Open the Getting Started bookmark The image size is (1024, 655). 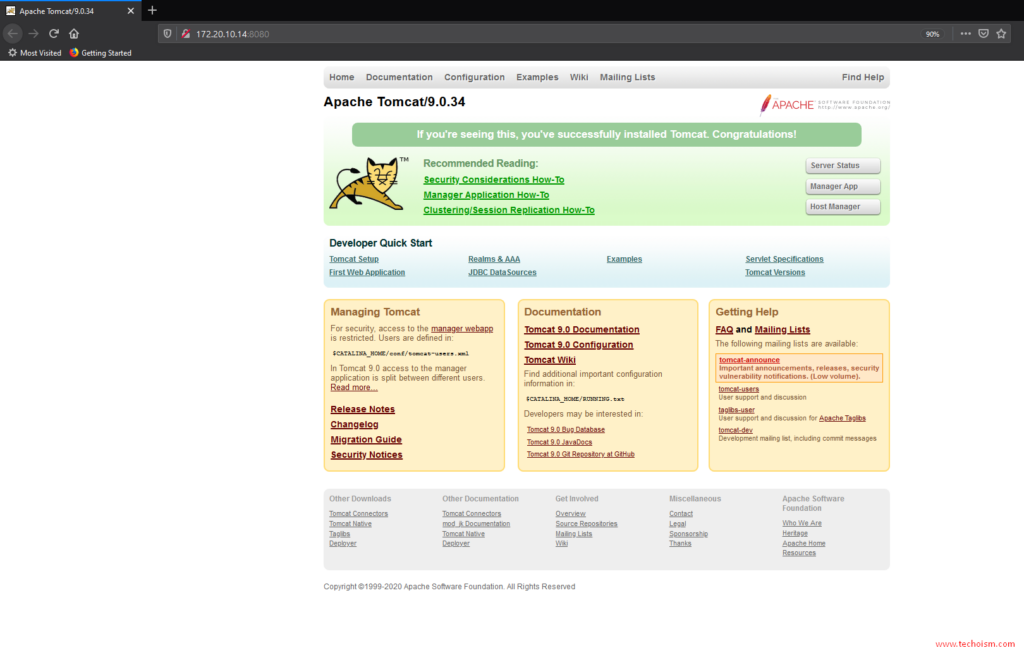[x=101, y=53]
